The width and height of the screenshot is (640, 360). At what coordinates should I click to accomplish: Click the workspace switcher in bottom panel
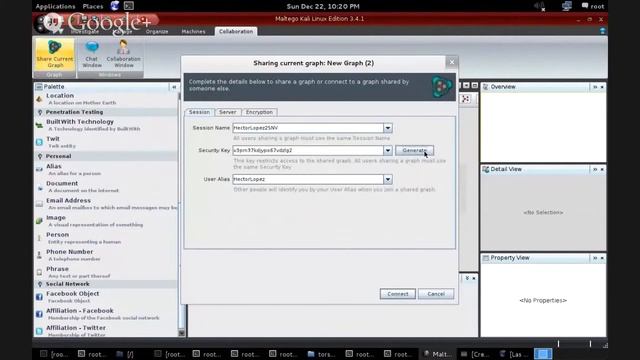(543, 354)
